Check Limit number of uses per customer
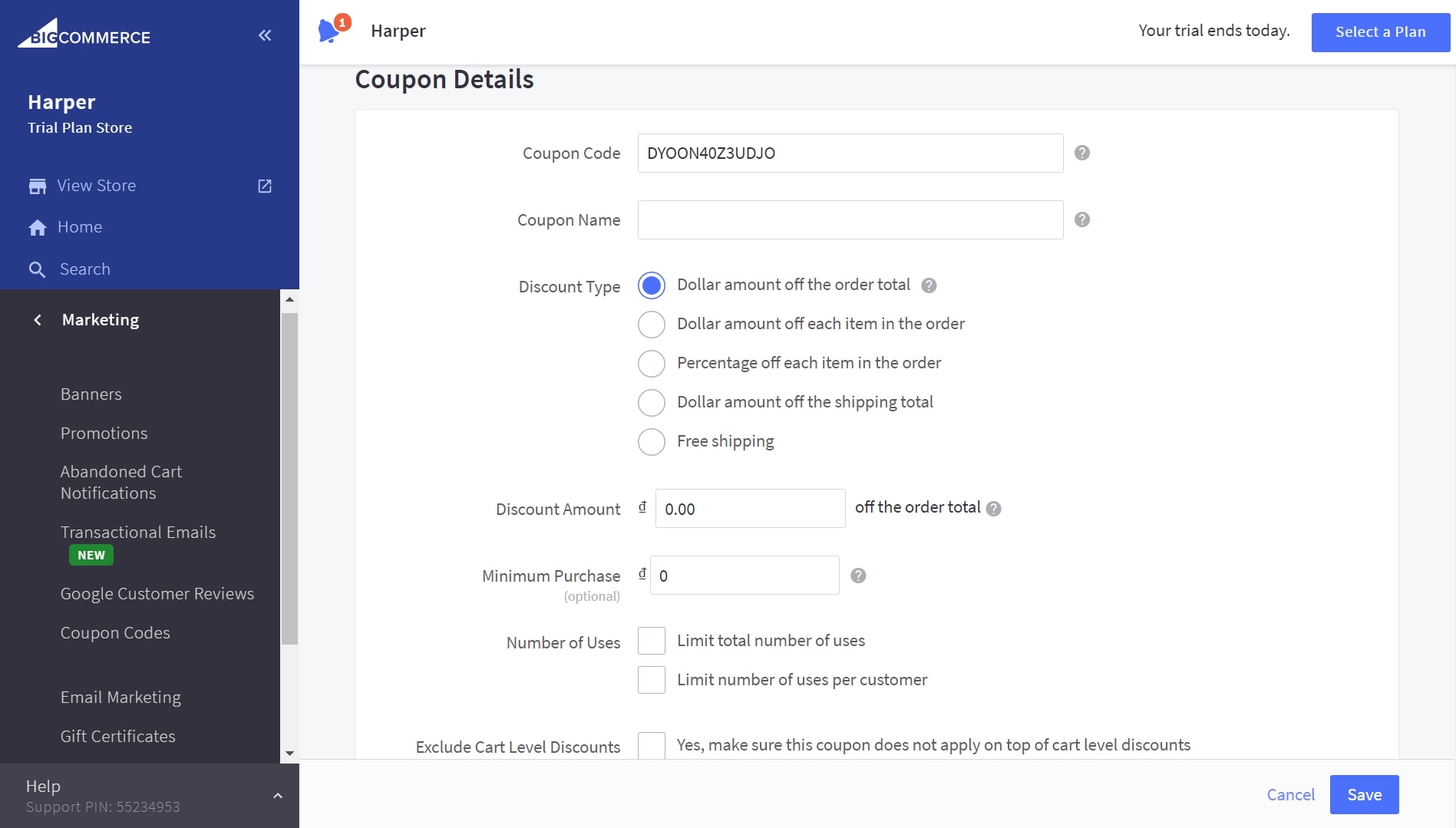The height and width of the screenshot is (828, 1456). pyautogui.click(x=652, y=680)
